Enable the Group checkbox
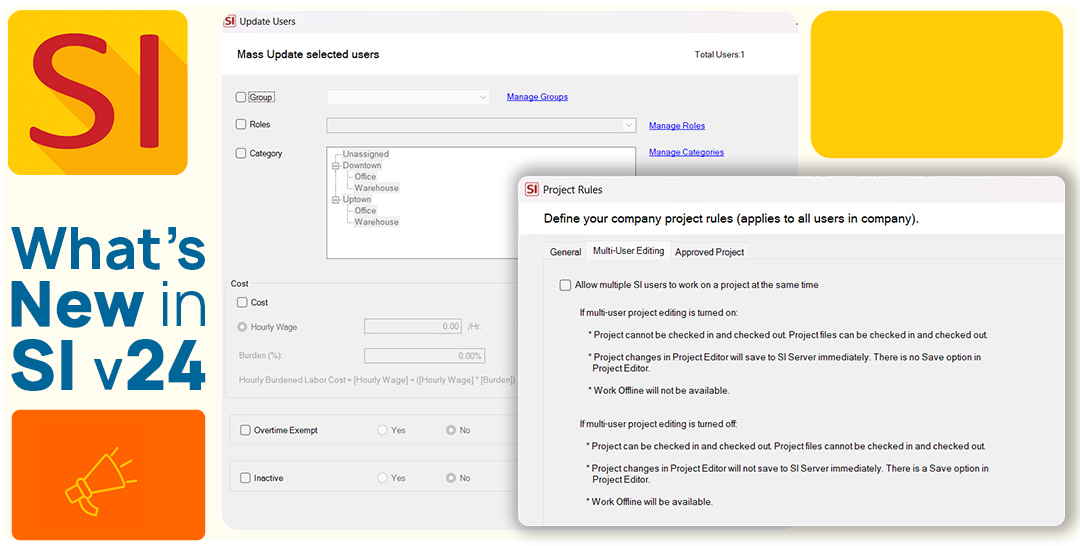Viewport: 1080px width, 546px height. (241, 97)
